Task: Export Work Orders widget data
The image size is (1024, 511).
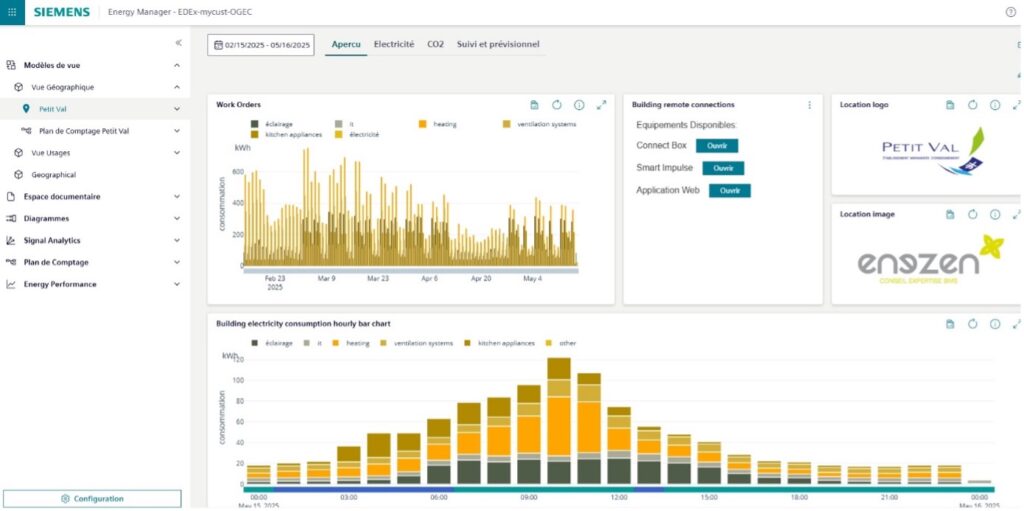Action: (534, 105)
